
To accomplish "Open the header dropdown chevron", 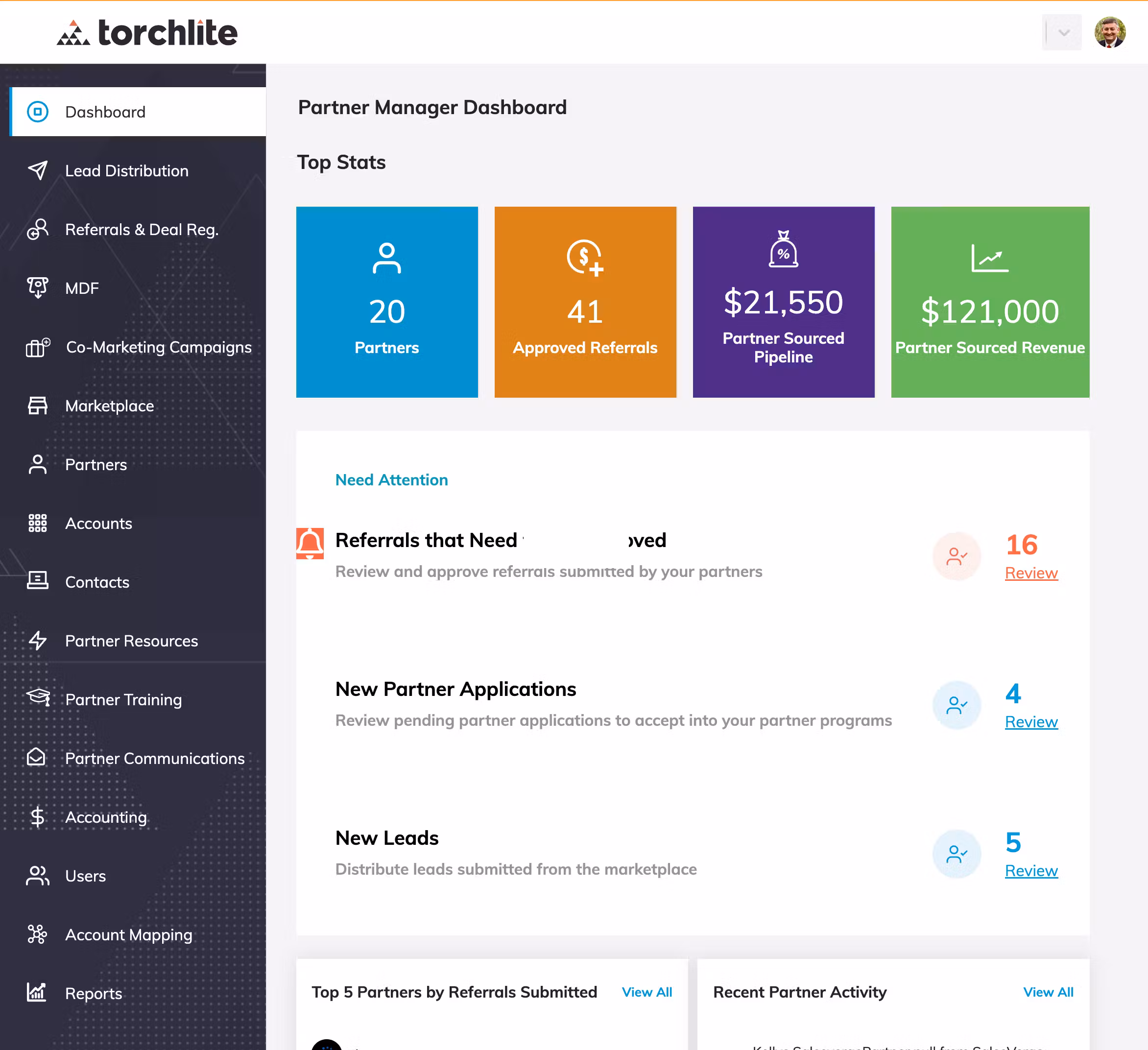I will coord(1063,32).
